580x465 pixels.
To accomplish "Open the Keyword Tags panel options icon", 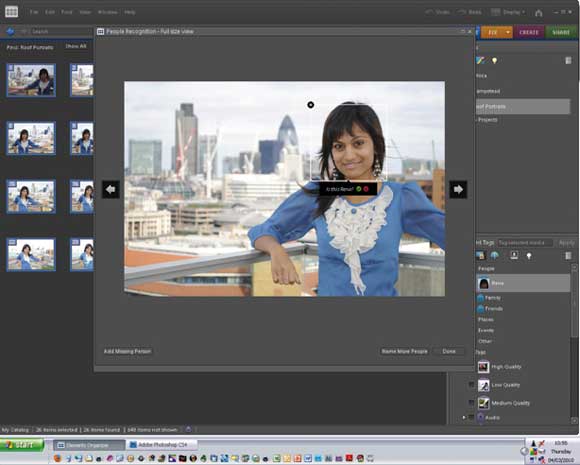I will [569, 255].
